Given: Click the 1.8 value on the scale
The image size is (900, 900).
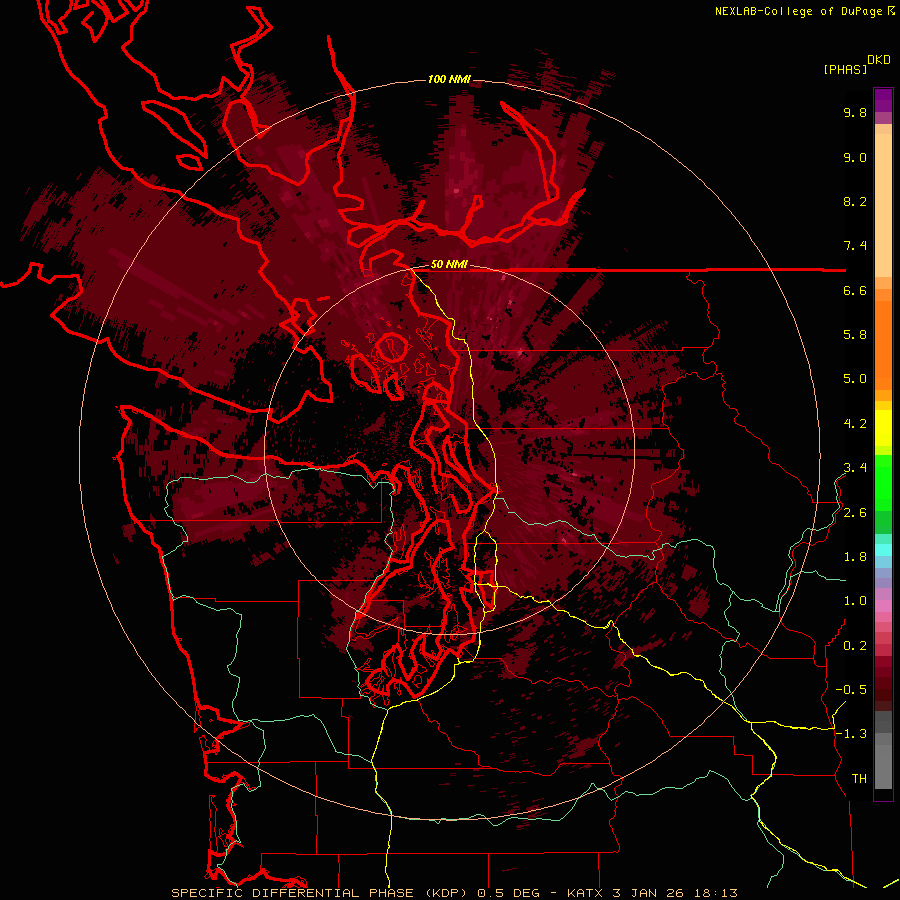Looking at the screenshot, I should 855,557.
